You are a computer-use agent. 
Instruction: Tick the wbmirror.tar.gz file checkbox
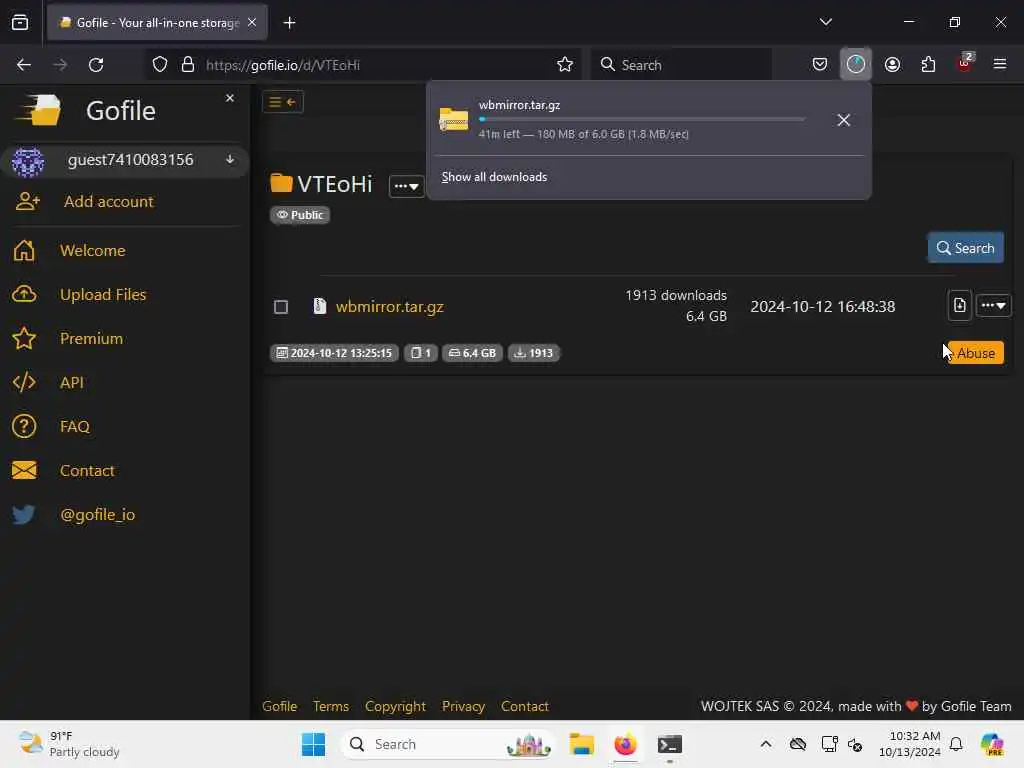coord(281,307)
